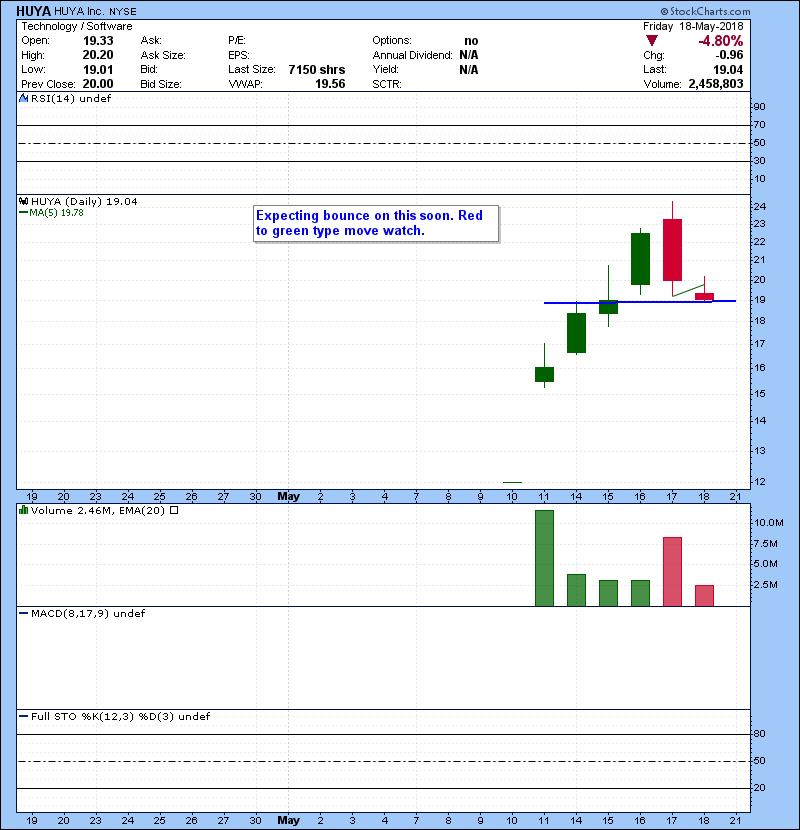Click the blue horizontal support line at 19
Viewport: 800px width, 830px height.
(x=640, y=302)
